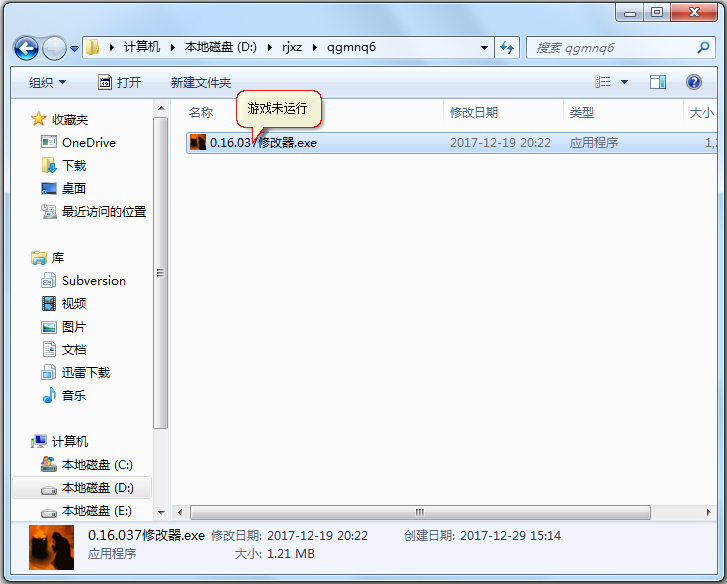Open 图片 library
Viewport: 727px width, 584px height.
coord(74,327)
